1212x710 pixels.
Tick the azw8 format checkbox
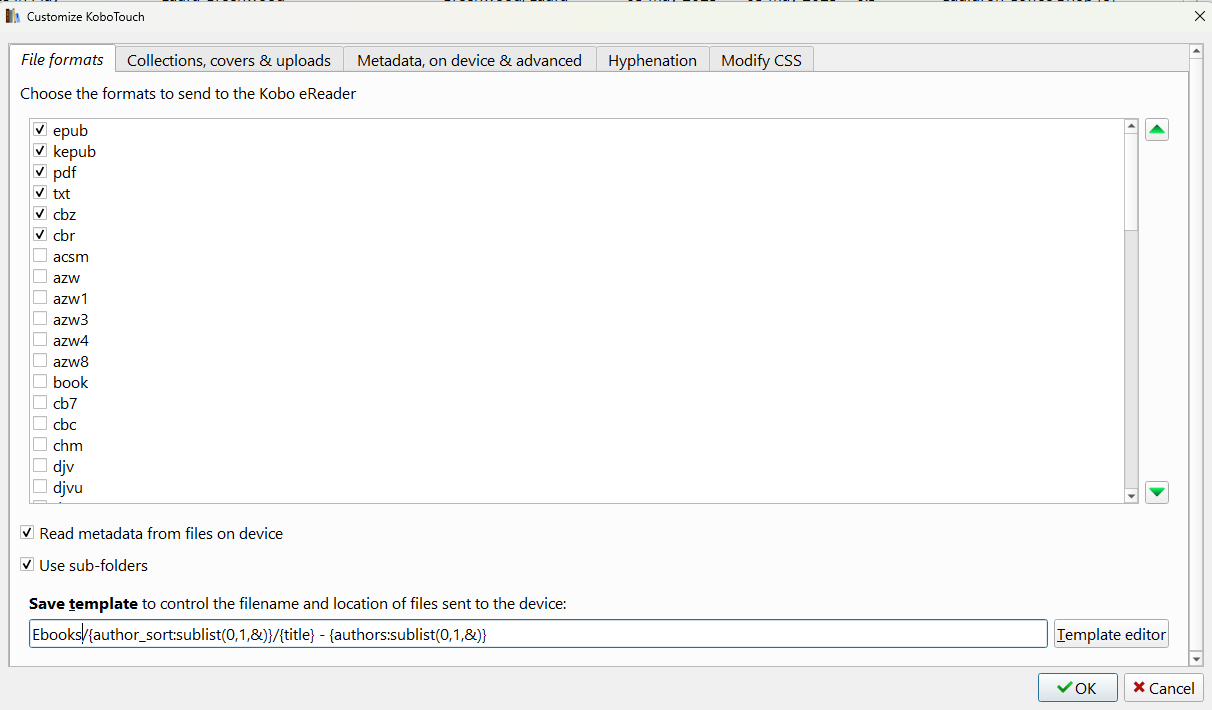pos(40,361)
